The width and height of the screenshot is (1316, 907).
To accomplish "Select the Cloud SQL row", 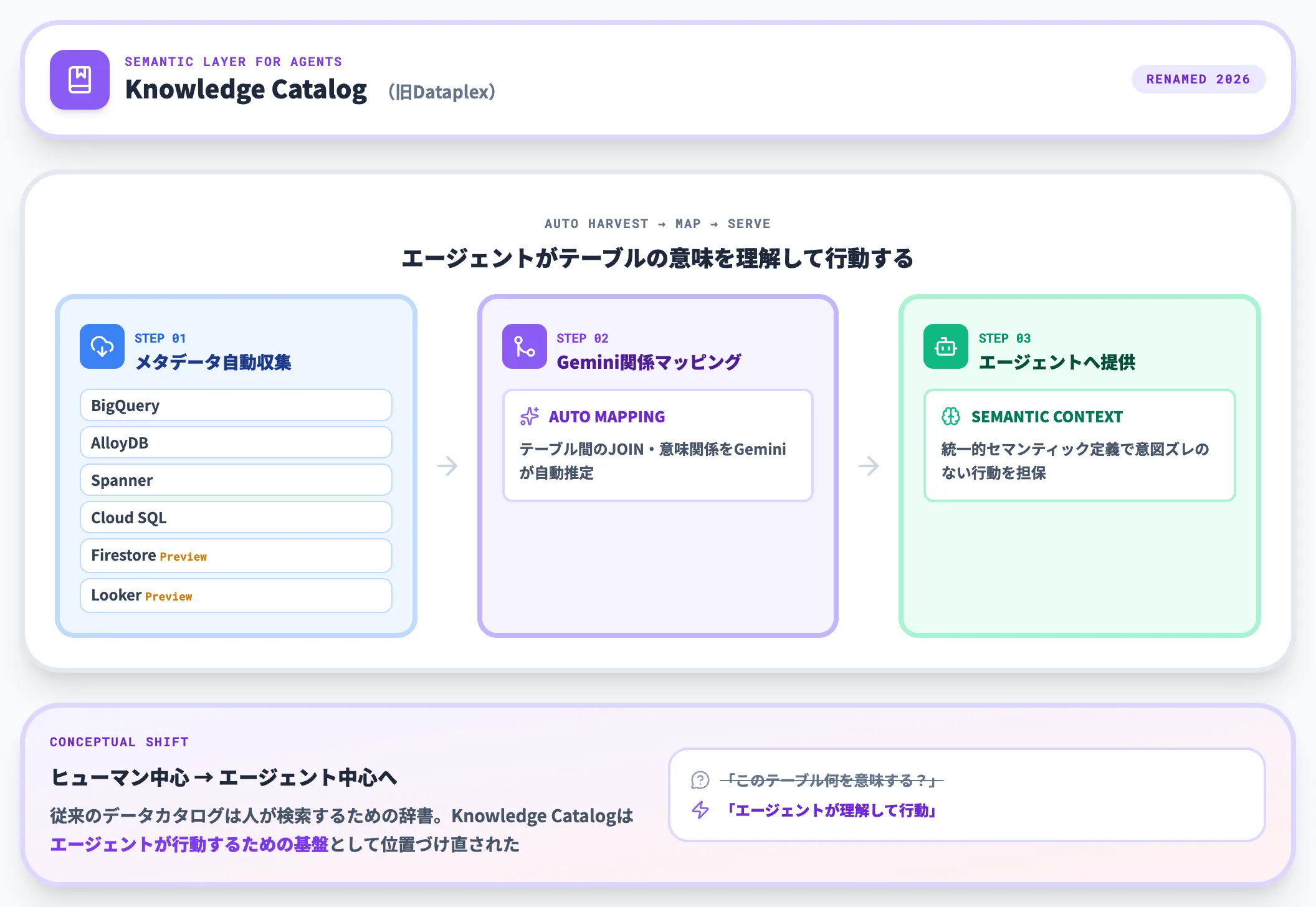I will click(235, 517).
